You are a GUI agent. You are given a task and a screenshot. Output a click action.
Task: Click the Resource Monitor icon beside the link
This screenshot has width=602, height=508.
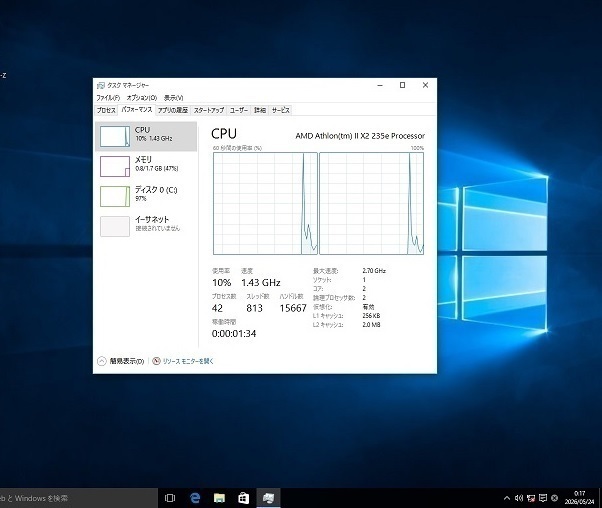point(156,361)
